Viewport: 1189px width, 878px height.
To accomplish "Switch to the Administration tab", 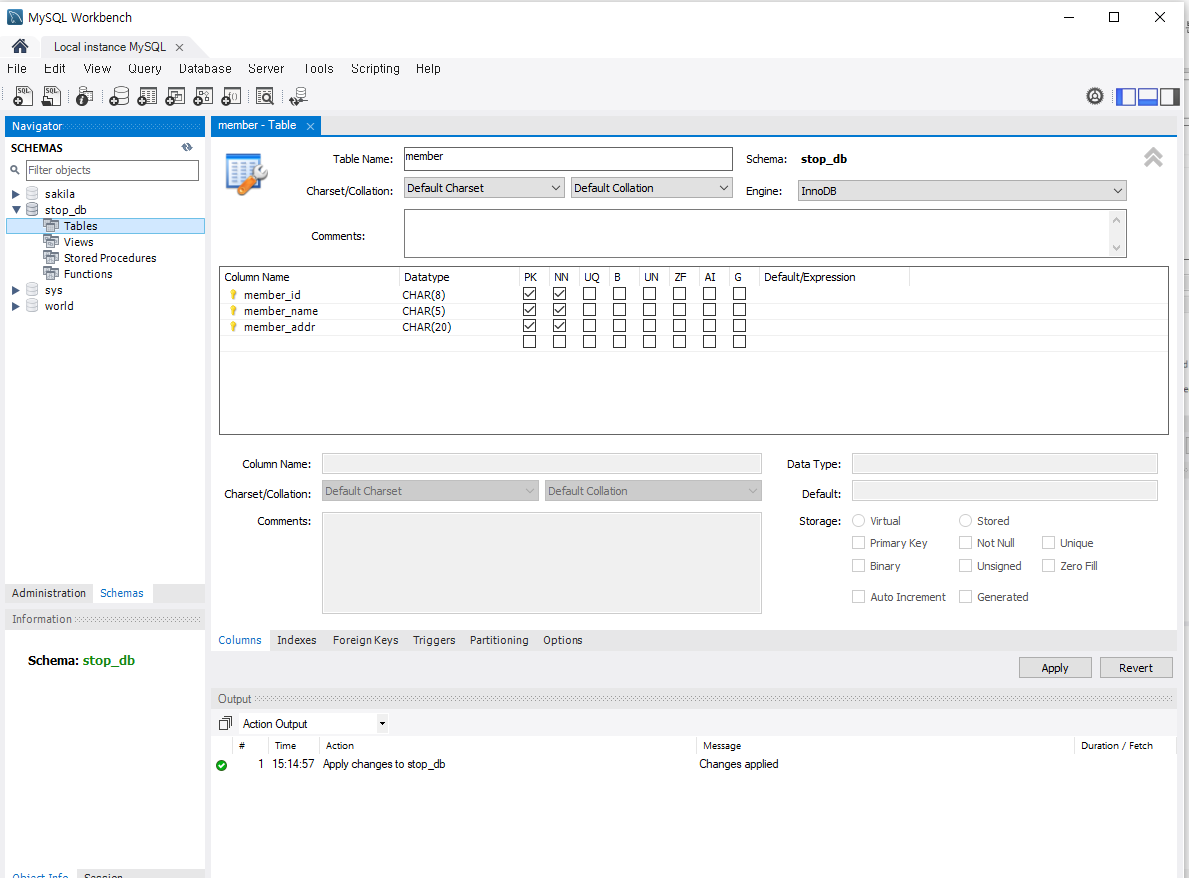I will [49, 593].
